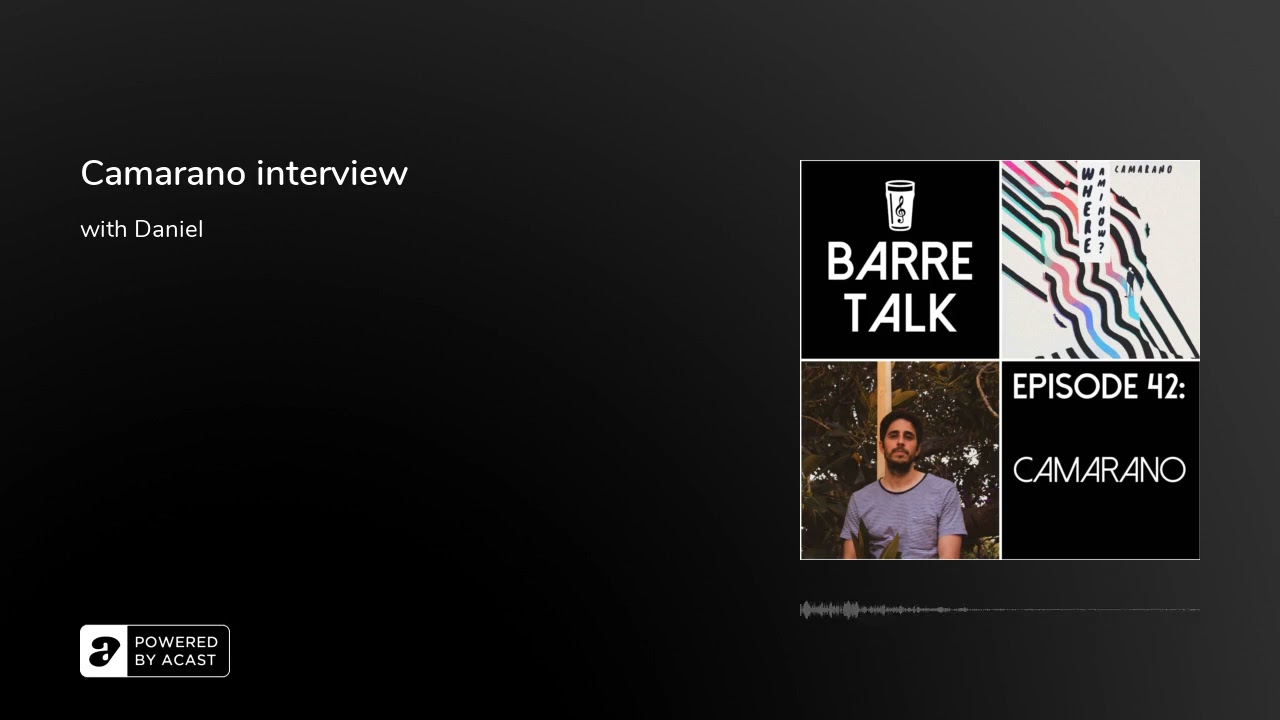Click the 'Episode 42: Camarano' tile

click(1100, 460)
